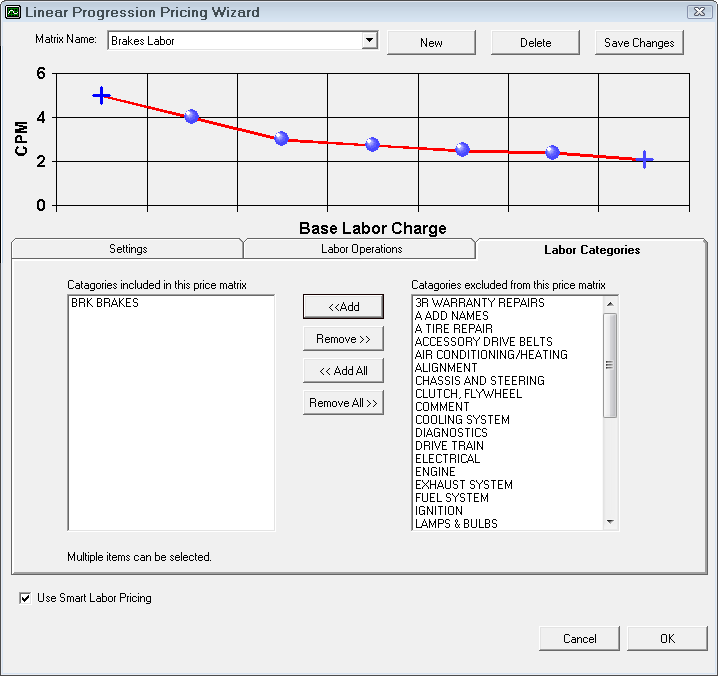Click the << Add All button

[343, 371]
